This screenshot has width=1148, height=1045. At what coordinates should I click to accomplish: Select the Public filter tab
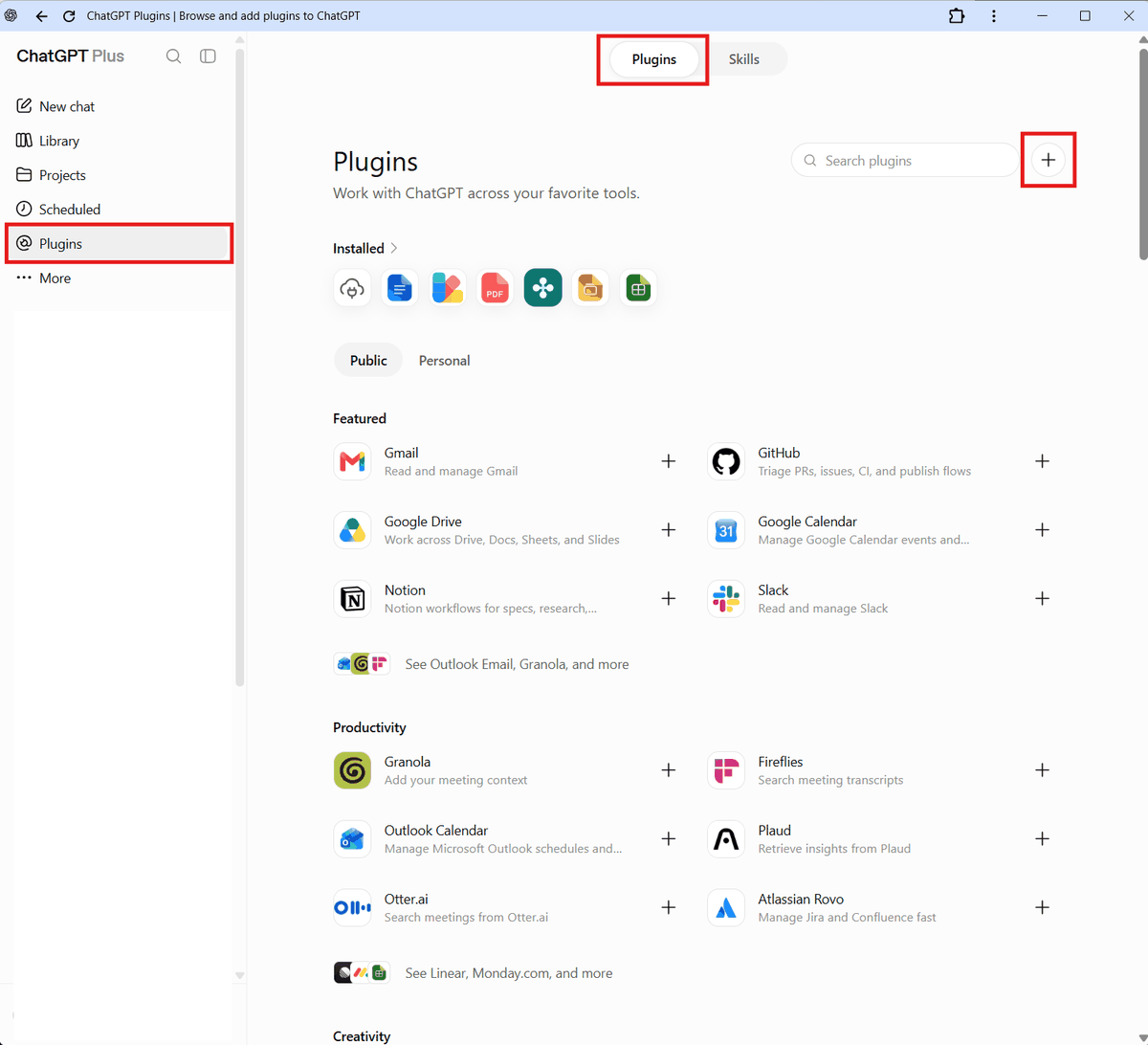[x=368, y=361]
